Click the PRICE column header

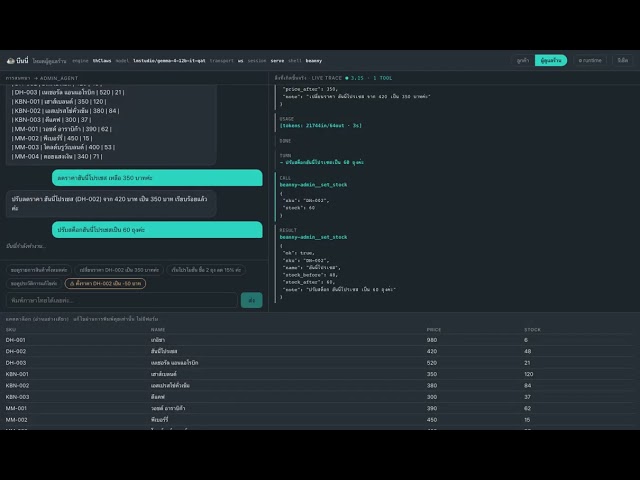tap(434, 330)
